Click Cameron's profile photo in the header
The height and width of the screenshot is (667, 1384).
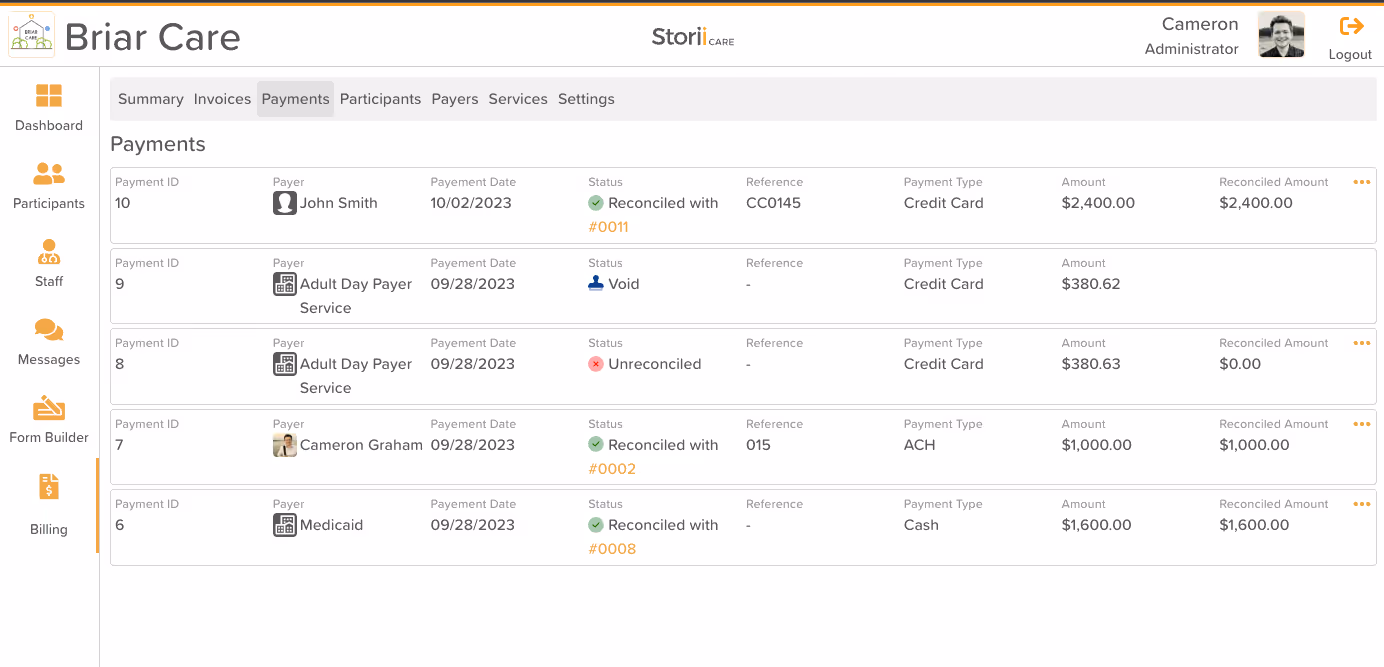tap(1281, 35)
